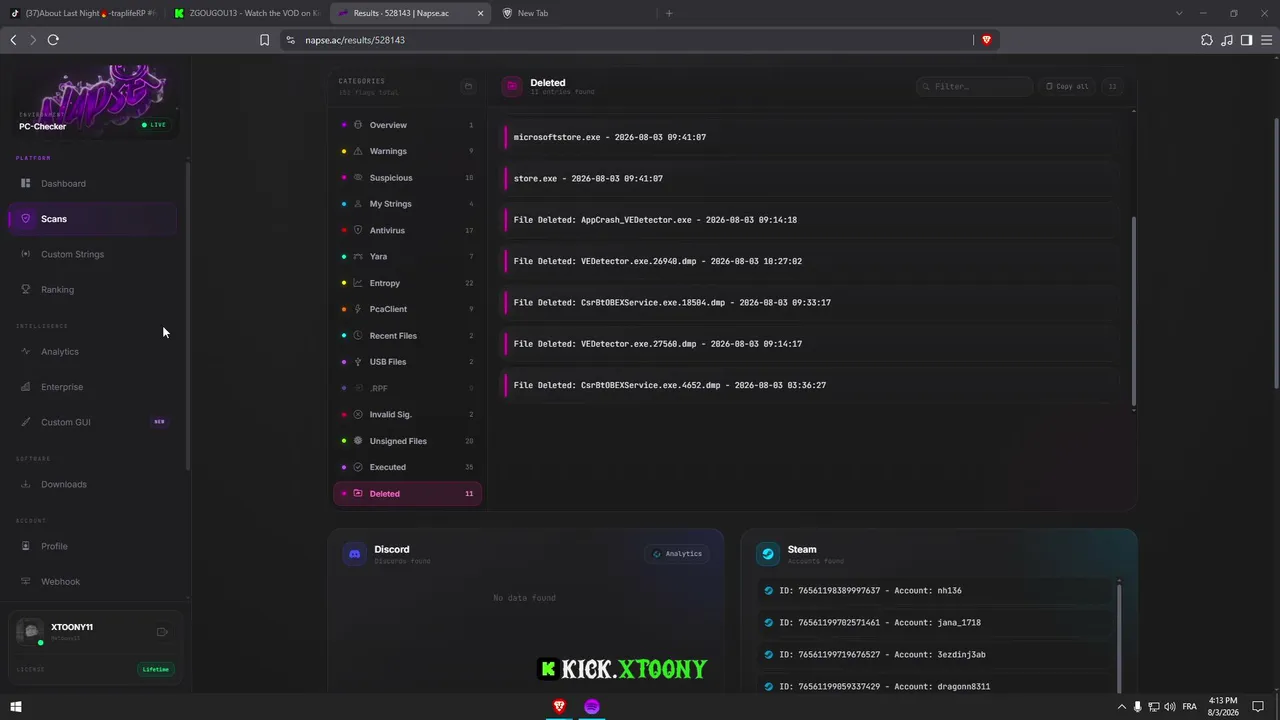This screenshot has height=720, width=1280.
Task: Click the Custom GUI pencil icon
Action: 26,422
